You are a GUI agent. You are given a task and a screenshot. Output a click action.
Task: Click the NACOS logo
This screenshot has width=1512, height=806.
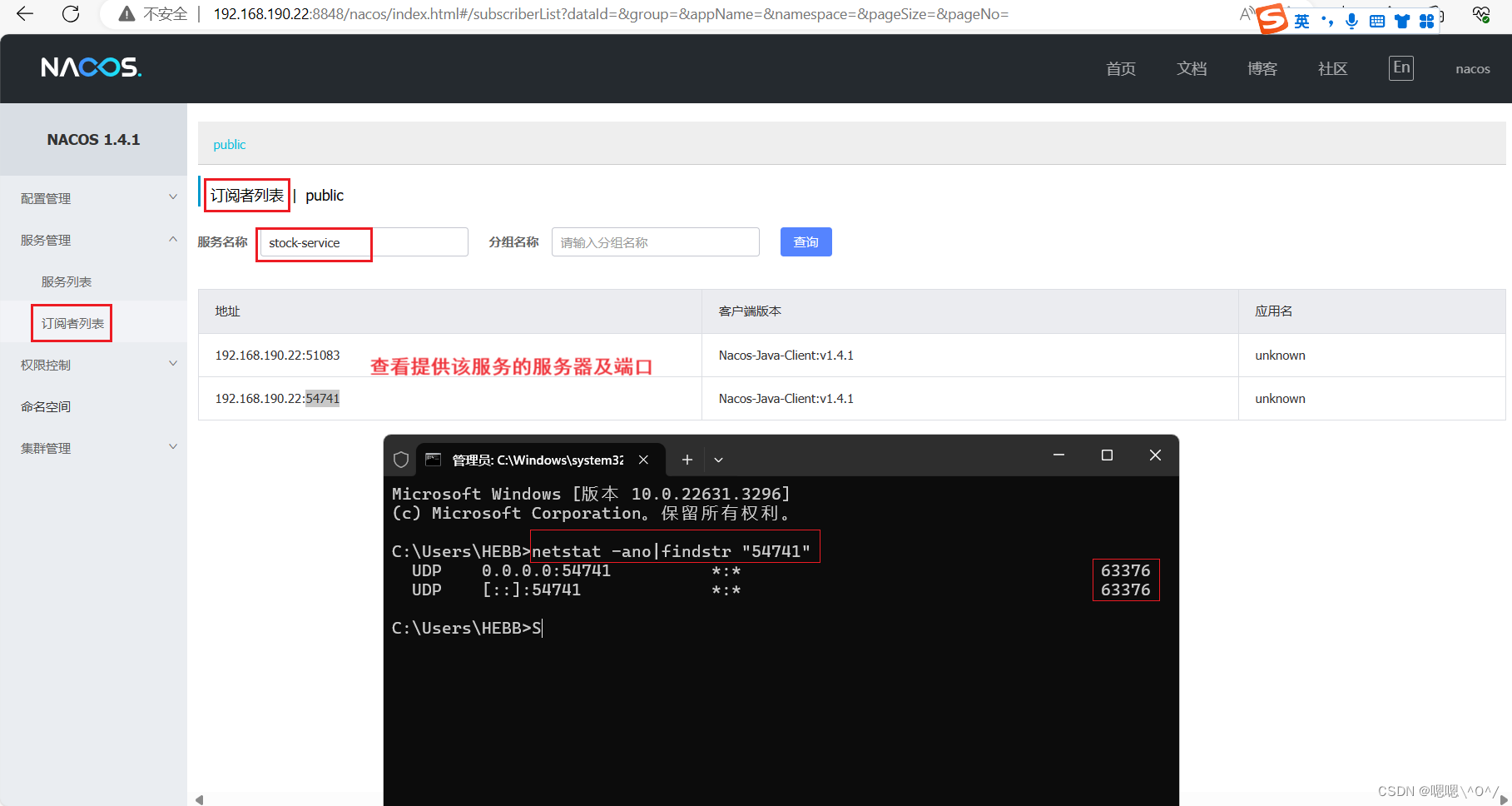point(92,67)
